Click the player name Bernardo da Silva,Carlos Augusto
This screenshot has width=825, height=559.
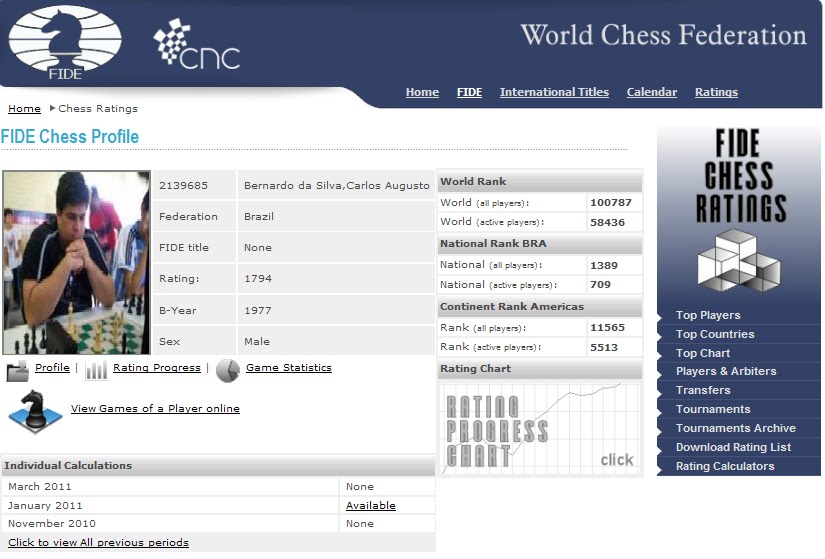(337, 185)
